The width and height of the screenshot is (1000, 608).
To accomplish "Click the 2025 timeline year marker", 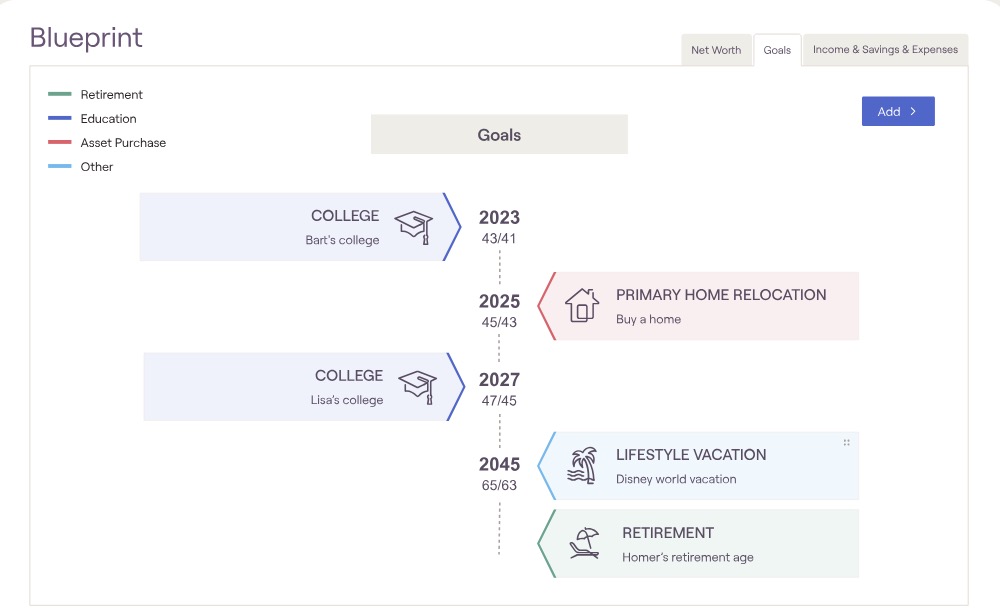I will (499, 302).
